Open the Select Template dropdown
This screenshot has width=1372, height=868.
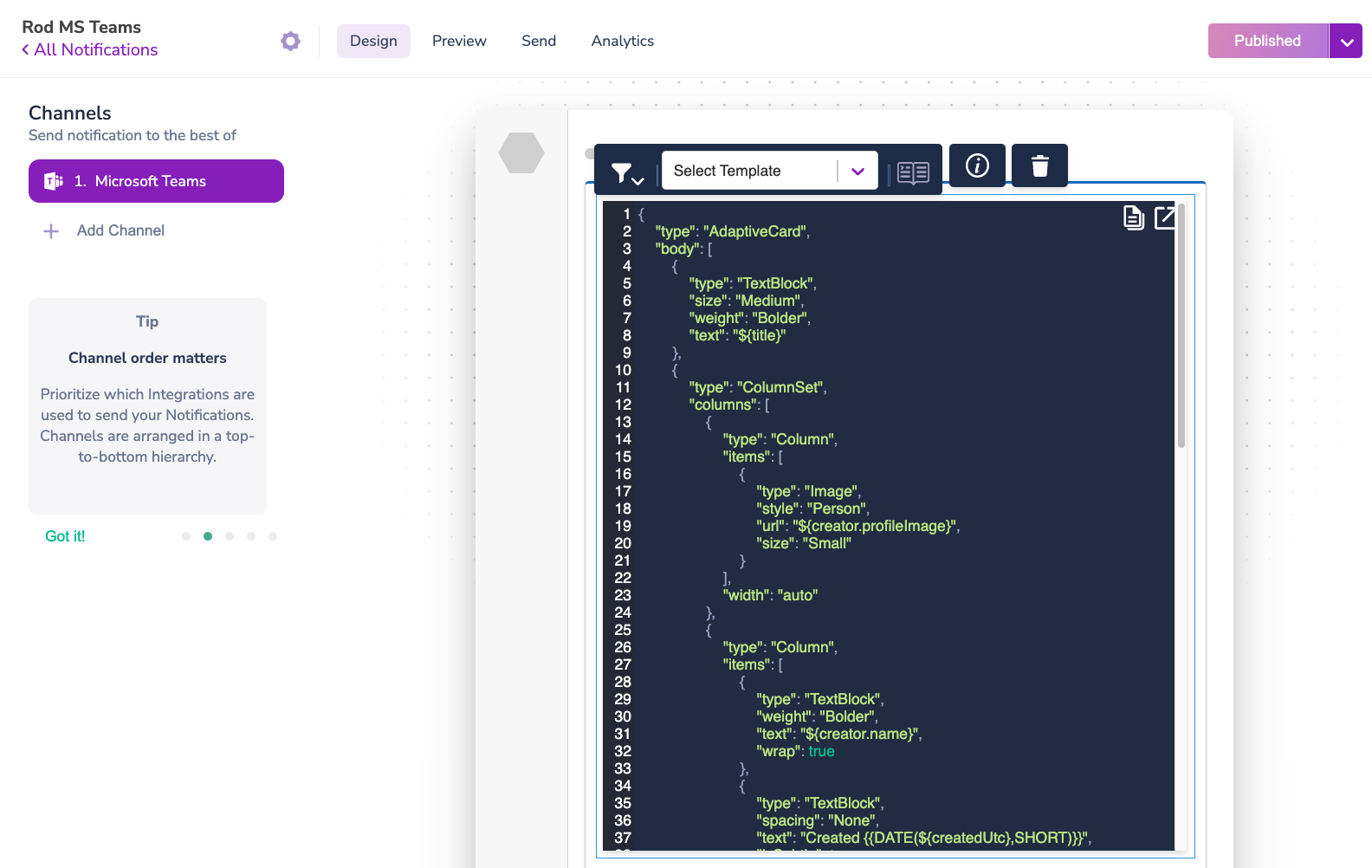[x=769, y=171]
